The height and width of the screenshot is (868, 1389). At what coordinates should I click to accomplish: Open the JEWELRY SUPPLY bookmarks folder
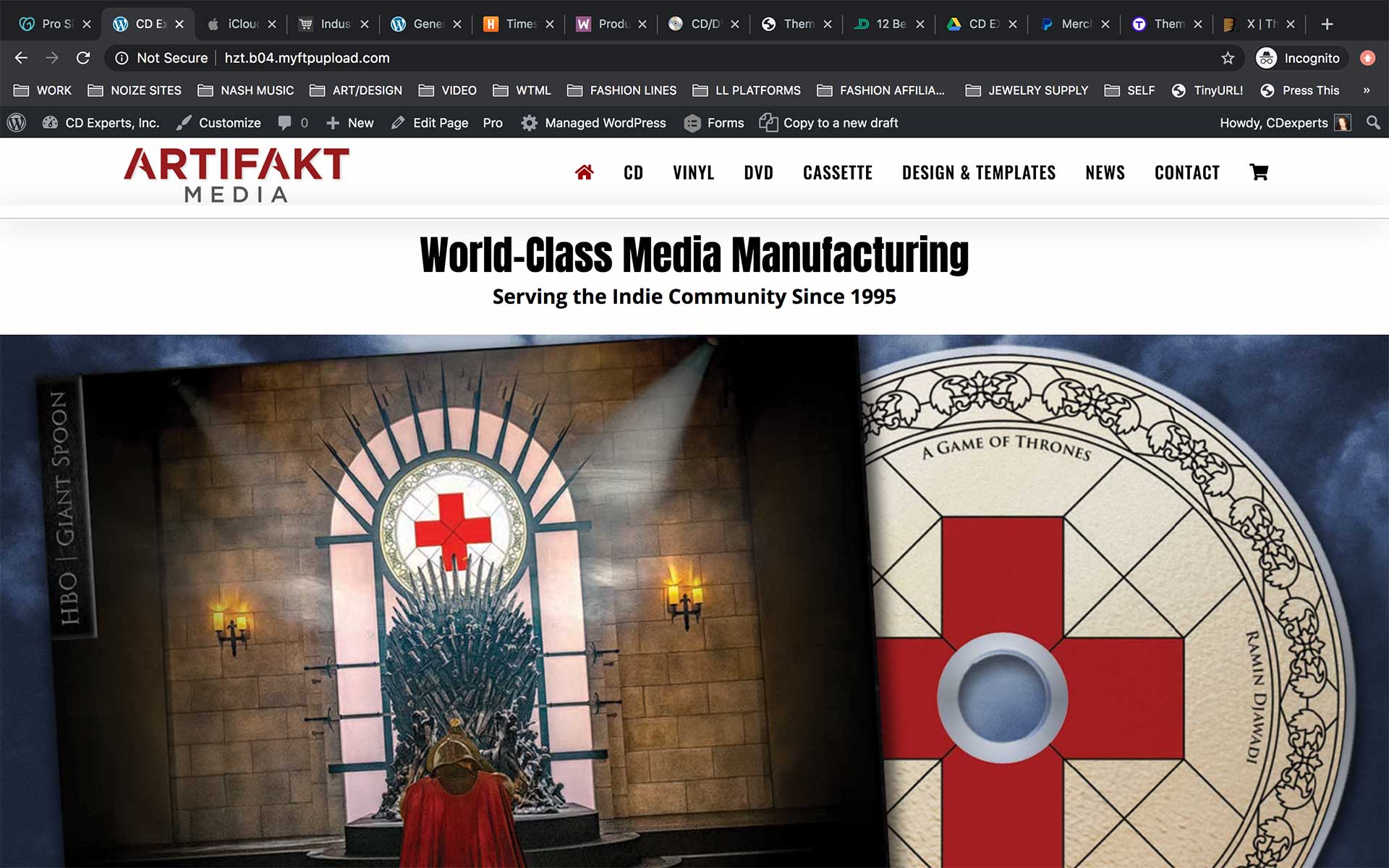[x=1027, y=90]
